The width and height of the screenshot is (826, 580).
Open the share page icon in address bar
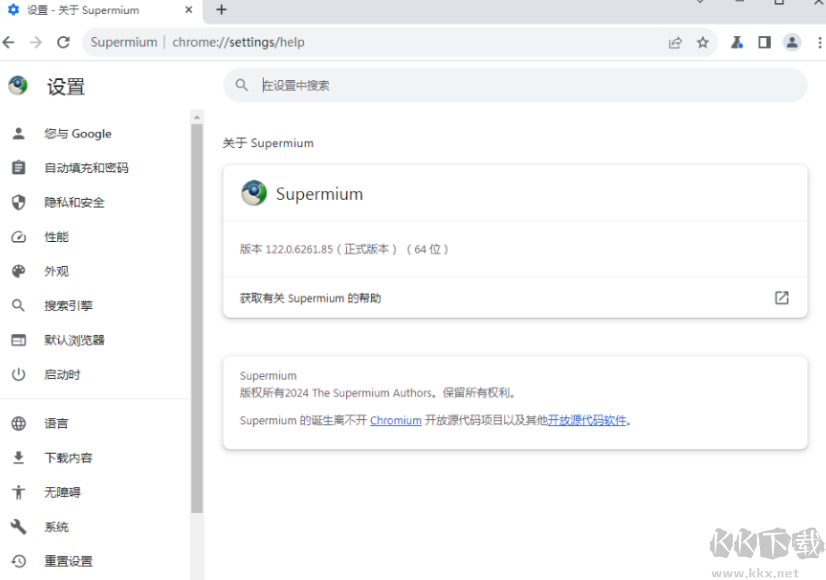point(675,43)
